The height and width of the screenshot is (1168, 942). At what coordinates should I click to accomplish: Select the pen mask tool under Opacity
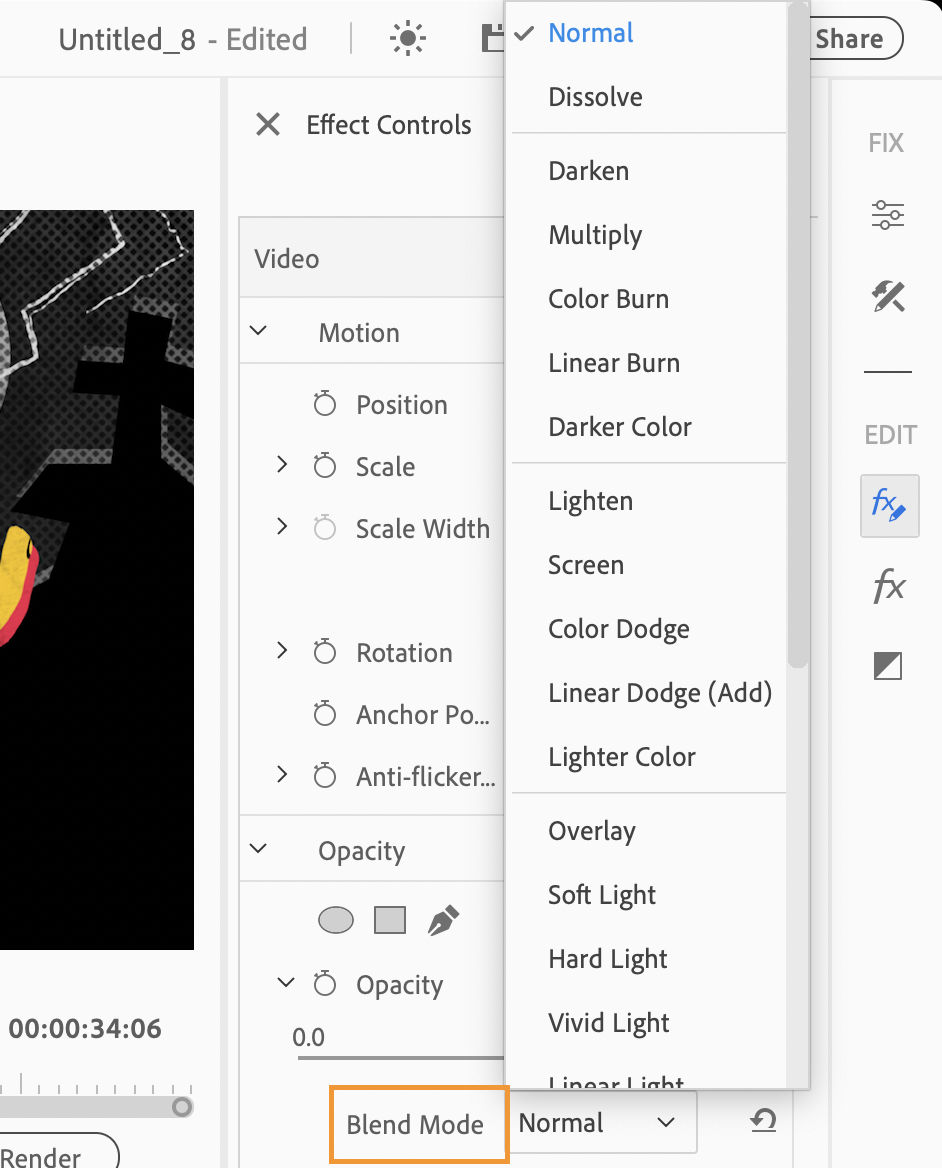(x=441, y=917)
